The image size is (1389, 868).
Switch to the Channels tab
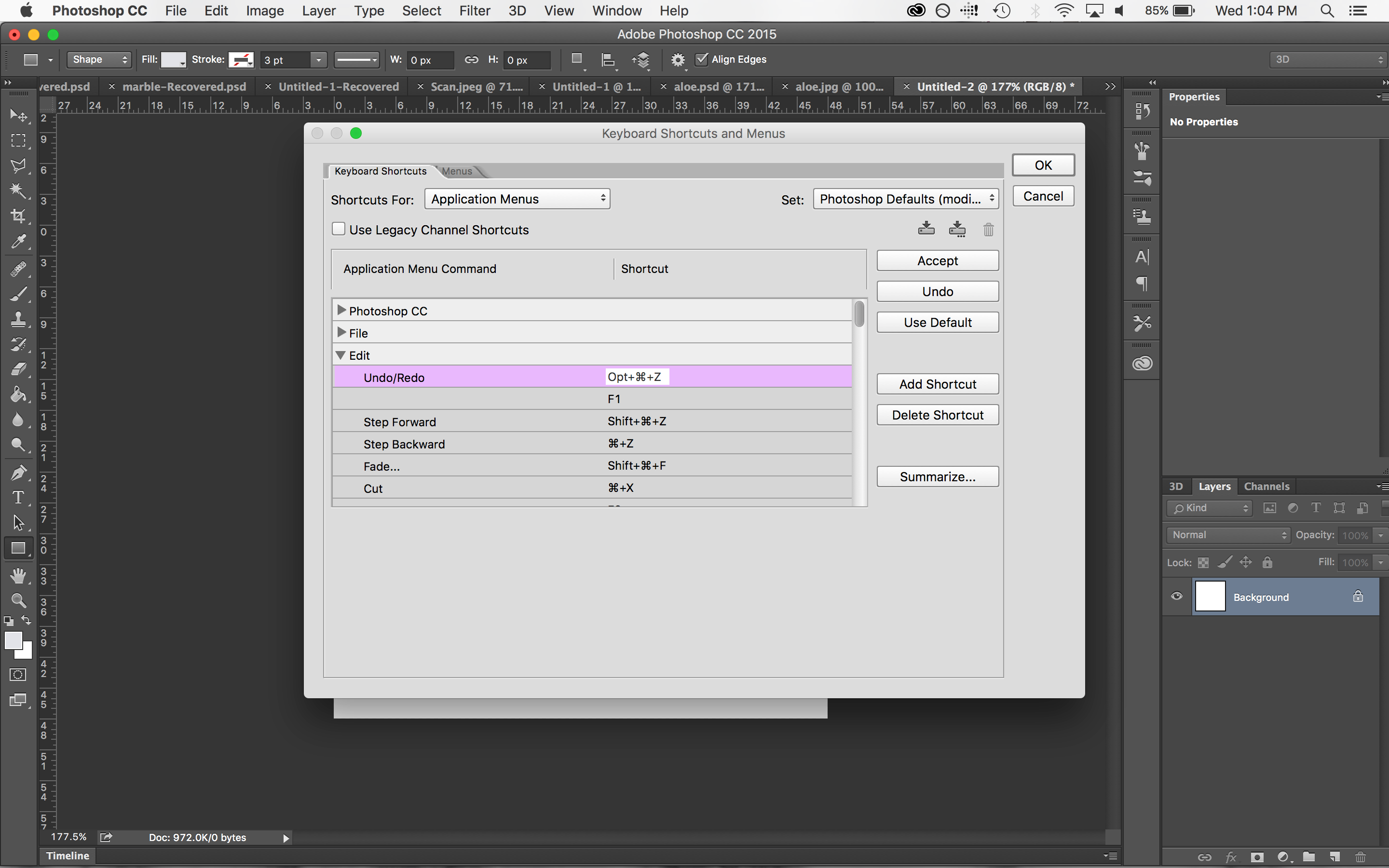pyautogui.click(x=1266, y=486)
